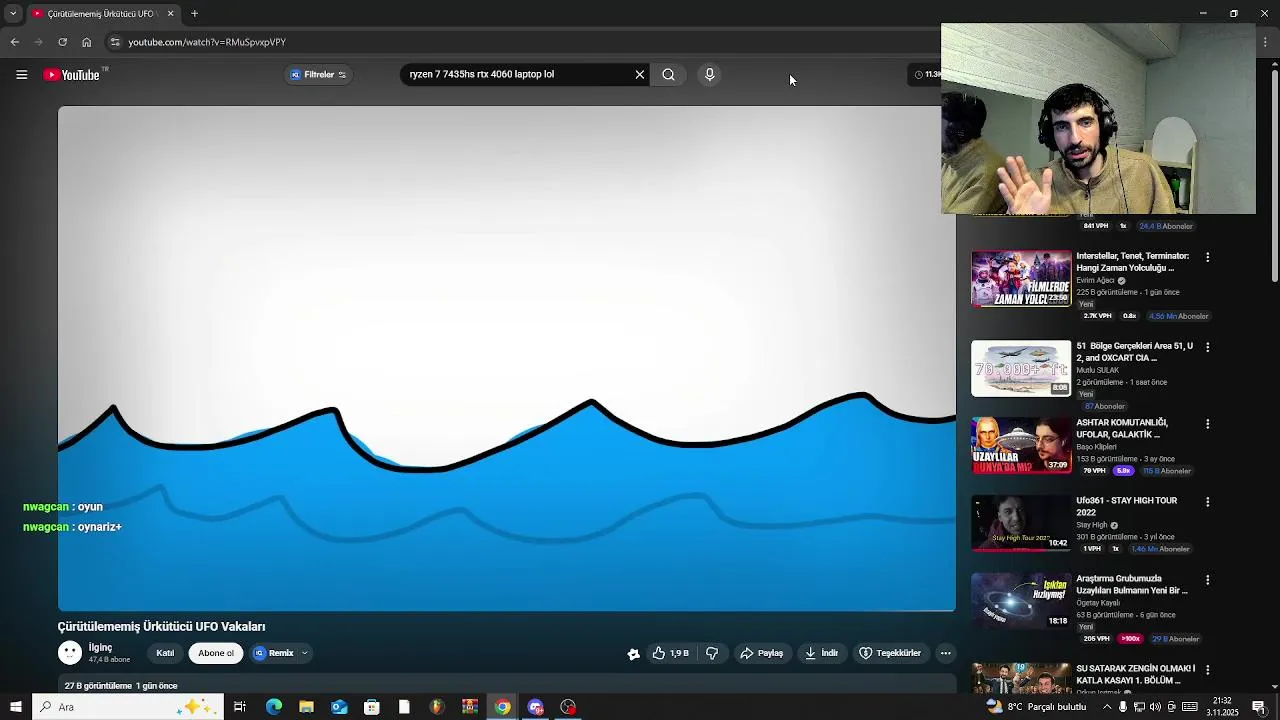Open the Mutlu SULAK channel link
Screen dimensions: 1280x720
click(1097, 370)
